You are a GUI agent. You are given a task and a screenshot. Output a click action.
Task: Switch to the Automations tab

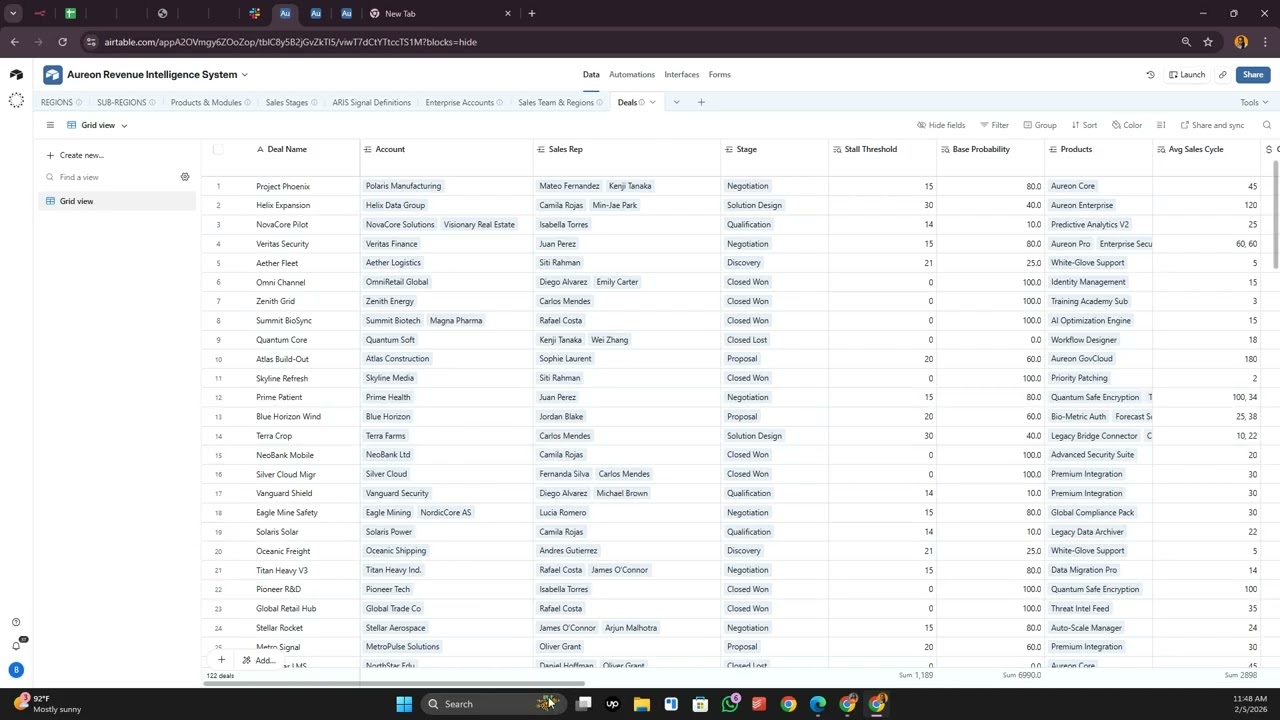tap(632, 74)
